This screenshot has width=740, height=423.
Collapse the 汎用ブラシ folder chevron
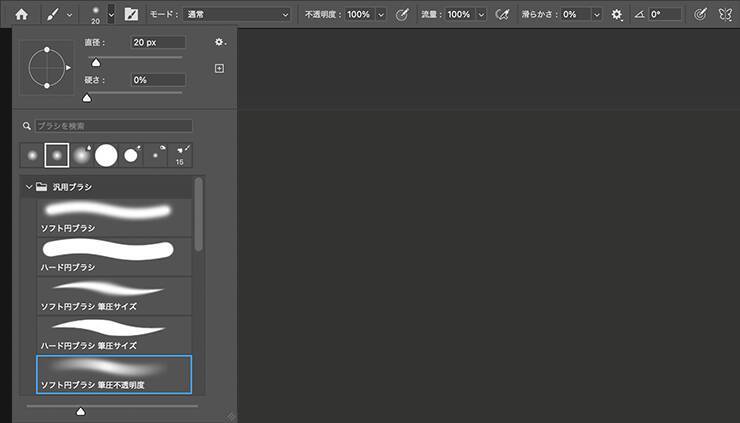tap(29, 187)
